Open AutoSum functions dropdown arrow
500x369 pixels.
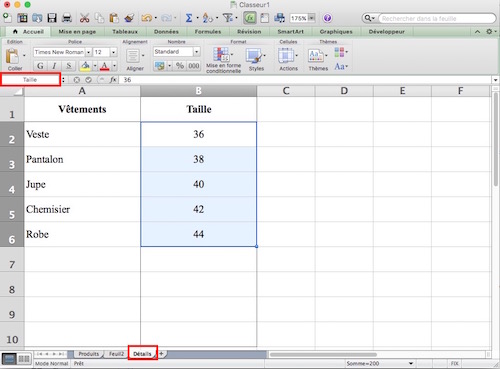pyautogui.click(x=197, y=18)
